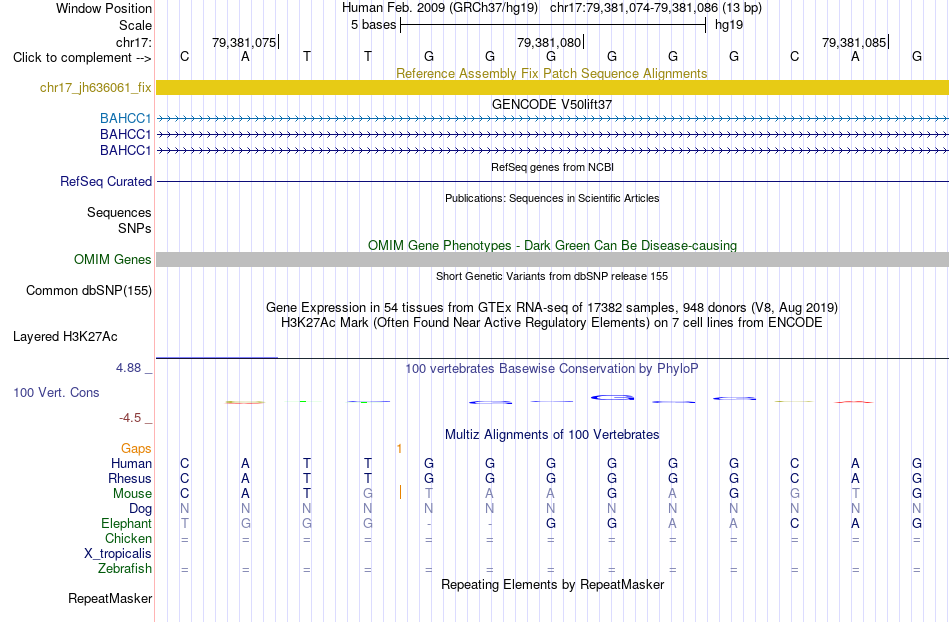The height and width of the screenshot is (622, 950).
Task: Open 100 Vert. Cons track label
Action: 56,392
